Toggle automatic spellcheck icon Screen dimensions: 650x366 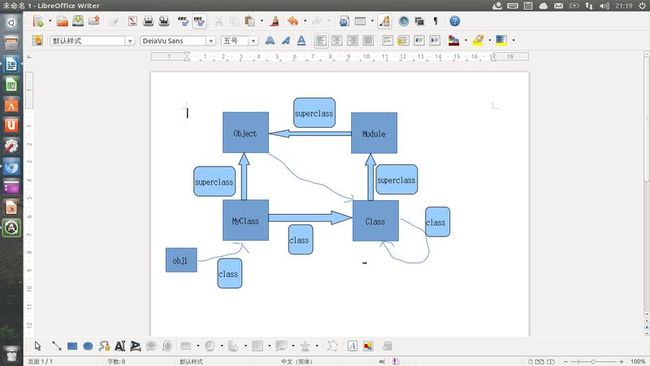tap(199, 21)
